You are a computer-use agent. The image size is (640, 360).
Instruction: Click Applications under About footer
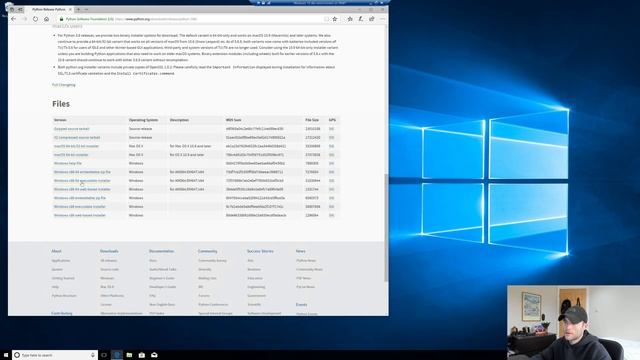[61, 260]
